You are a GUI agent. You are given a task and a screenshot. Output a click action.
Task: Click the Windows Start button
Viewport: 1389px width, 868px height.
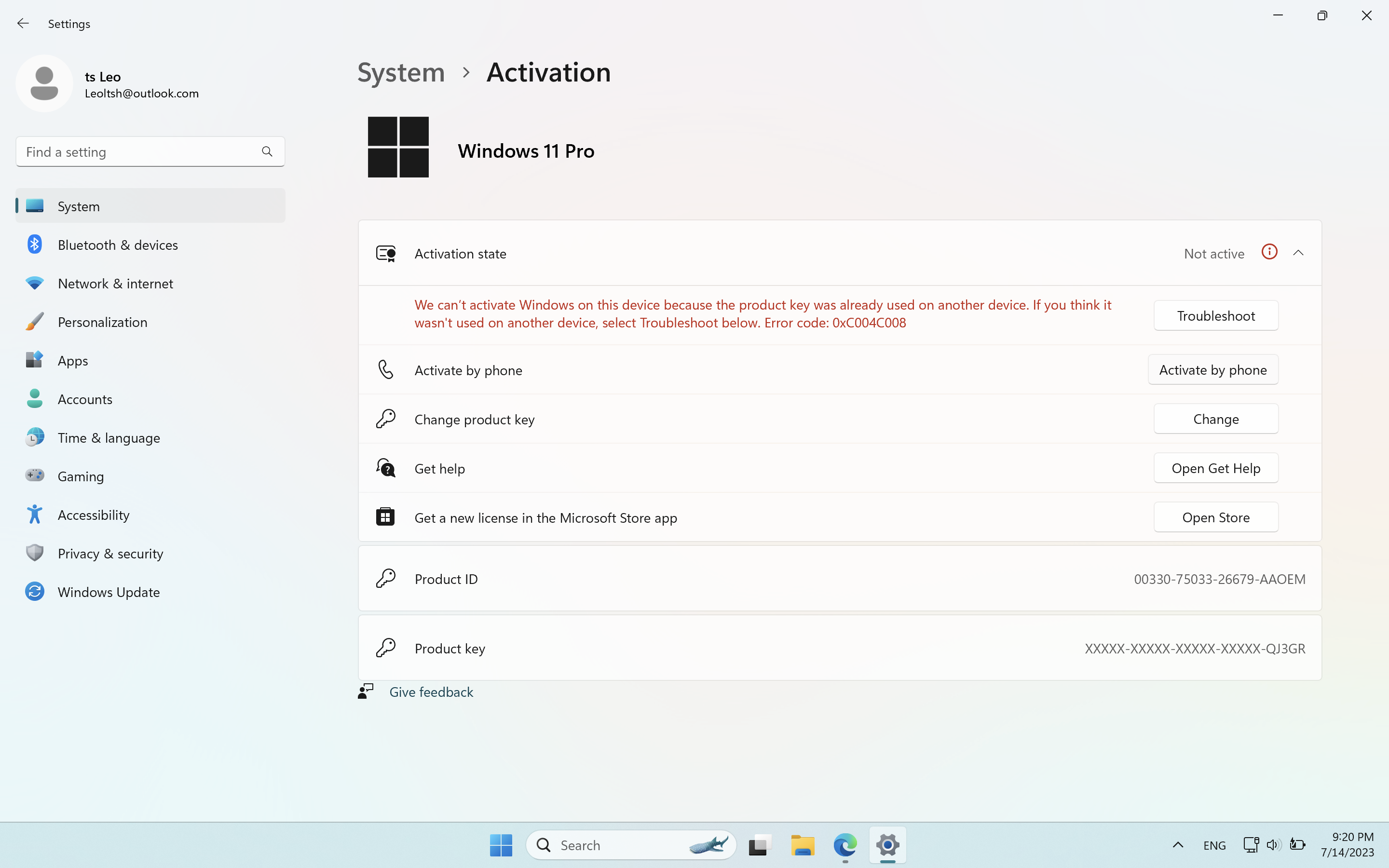[501, 845]
